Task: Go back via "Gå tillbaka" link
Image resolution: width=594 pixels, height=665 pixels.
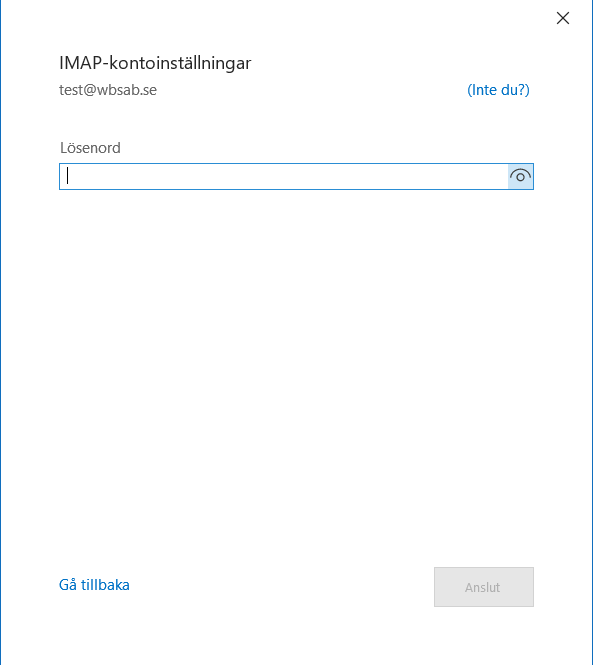Action: pyautogui.click(x=94, y=585)
